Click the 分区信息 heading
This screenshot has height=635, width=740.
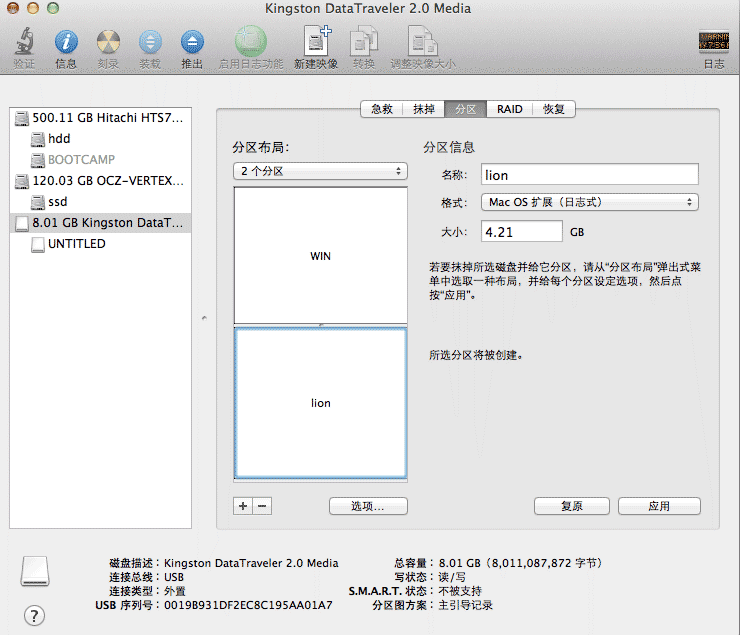[449, 147]
